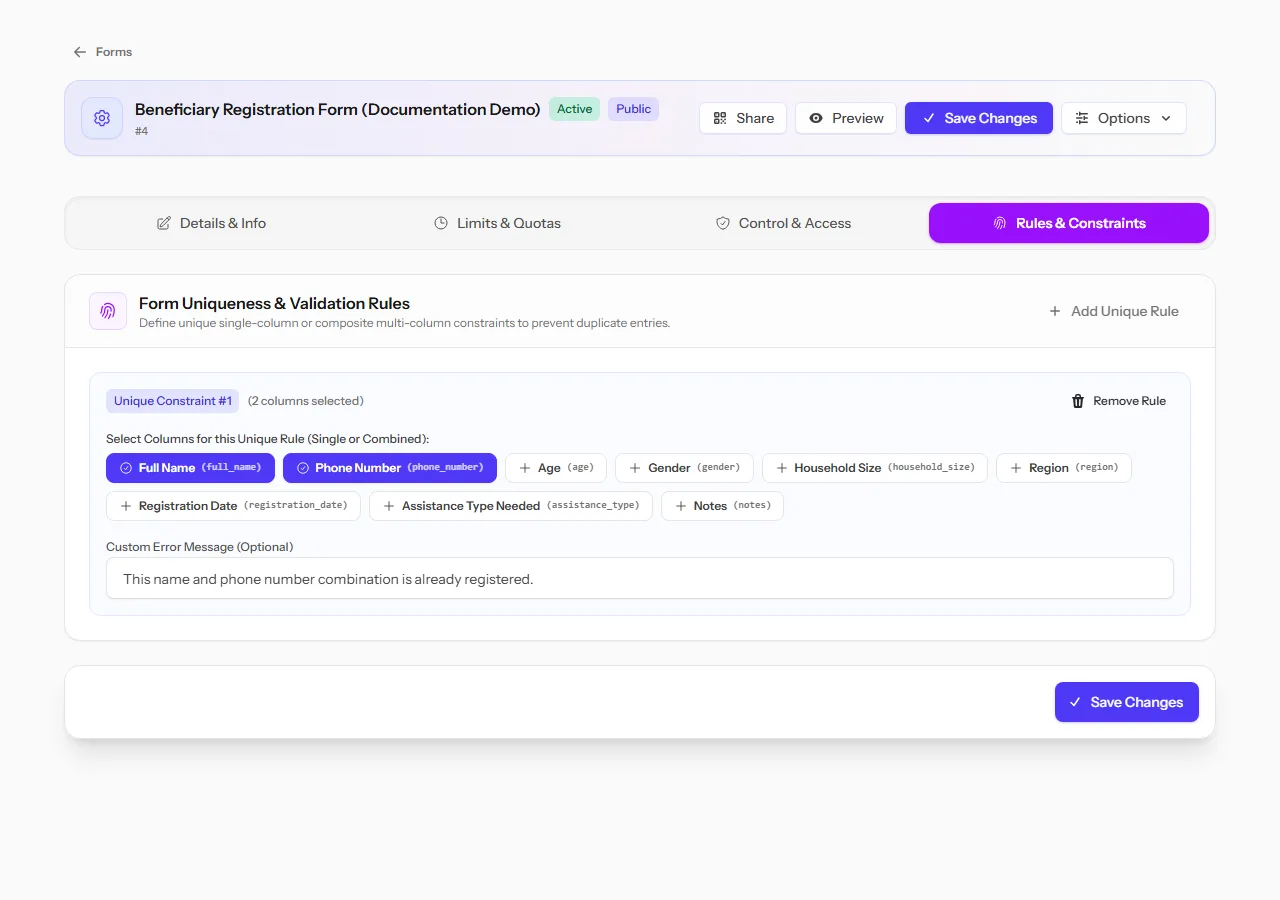Screen dimensions: 1280x900
Task: Click Save Changes in the header bar
Action: (979, 118)
